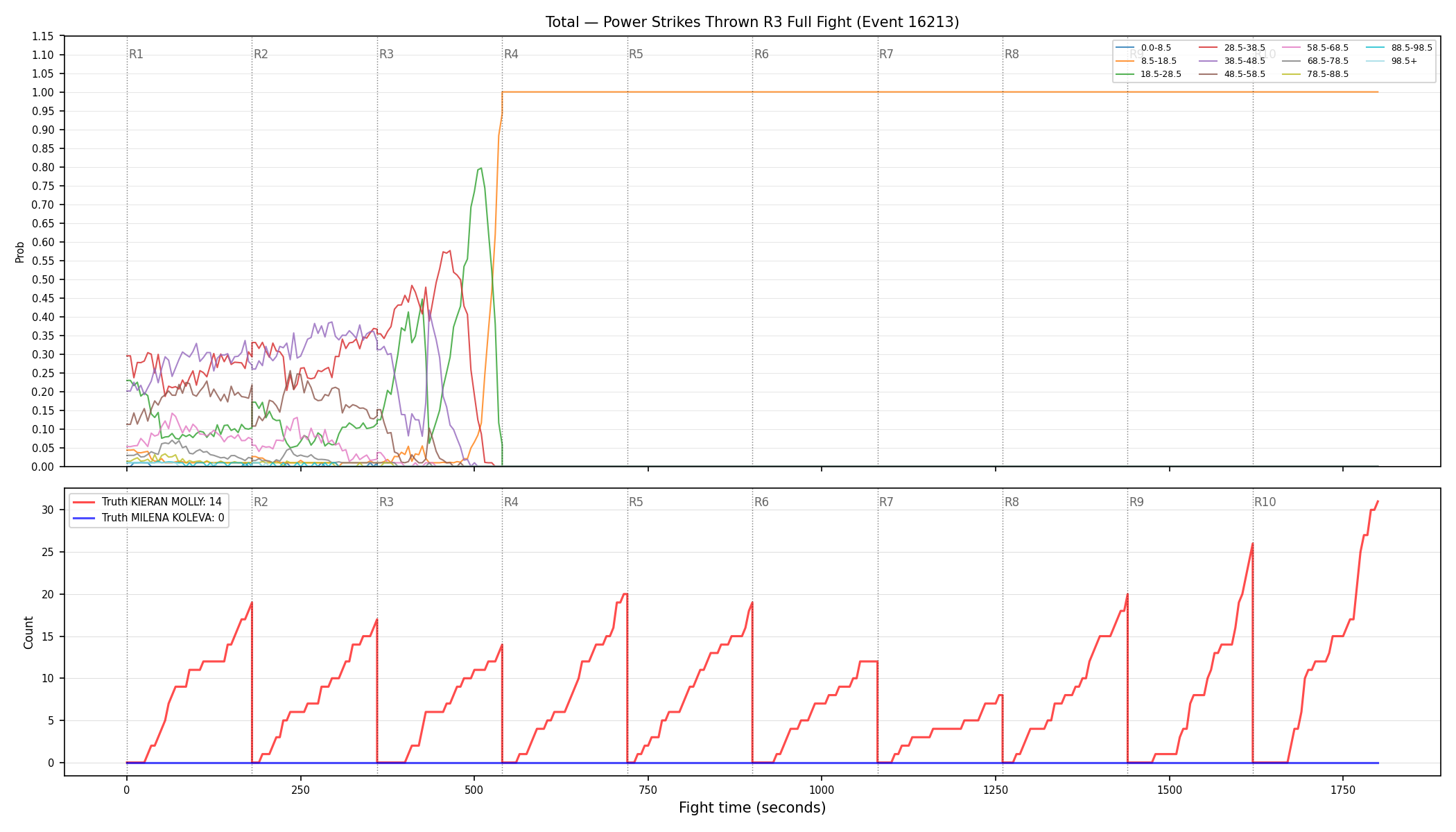Click the '0.00' tick on the Prob axis
Screen dimensions: 1456x832
pyautogui.click(x=43, y=467)
